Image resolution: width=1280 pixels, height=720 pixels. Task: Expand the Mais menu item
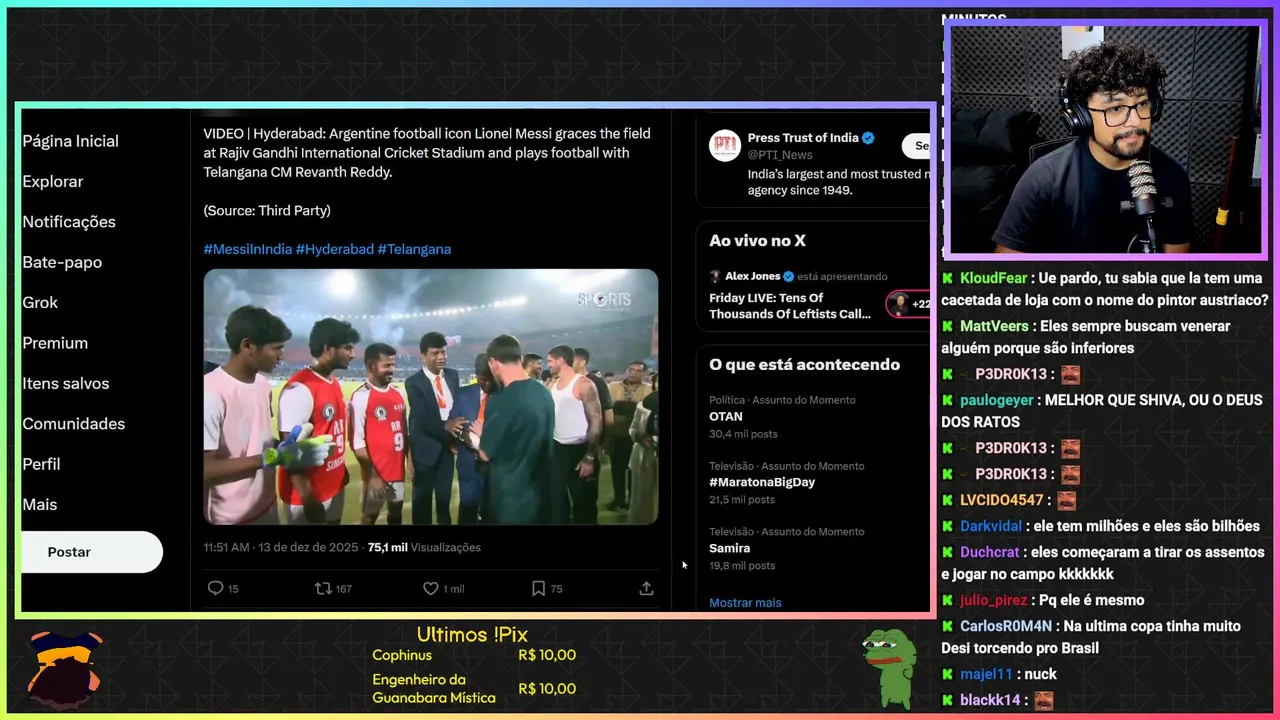40,505
